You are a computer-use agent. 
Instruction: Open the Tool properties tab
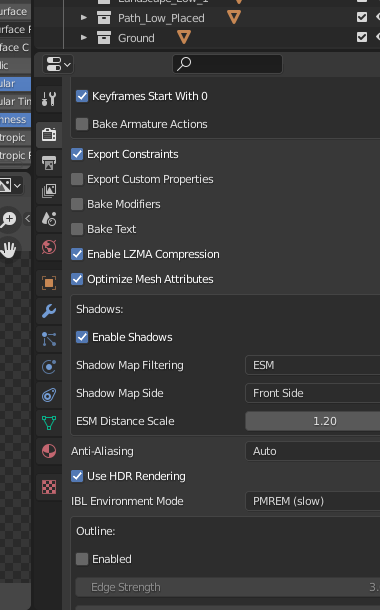coord(49,99)
